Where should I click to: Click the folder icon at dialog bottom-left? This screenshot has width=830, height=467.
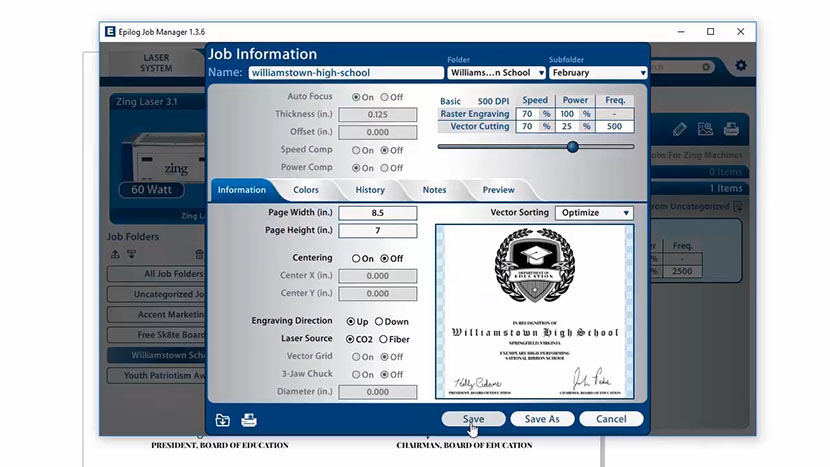[223, 420]
